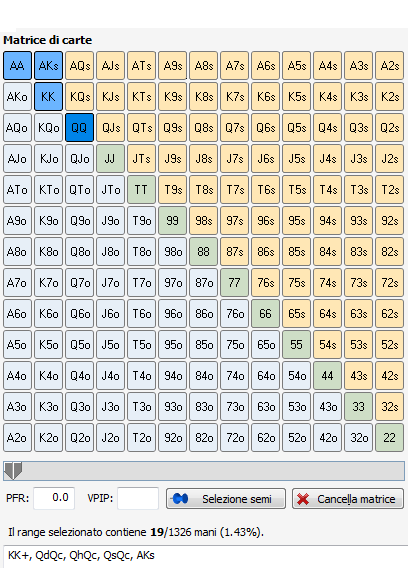Image resolution: width=408 pixels, height=568 pixels.
Task: Click the red X icon on Cancella matrice
Action: coord(303,499)
